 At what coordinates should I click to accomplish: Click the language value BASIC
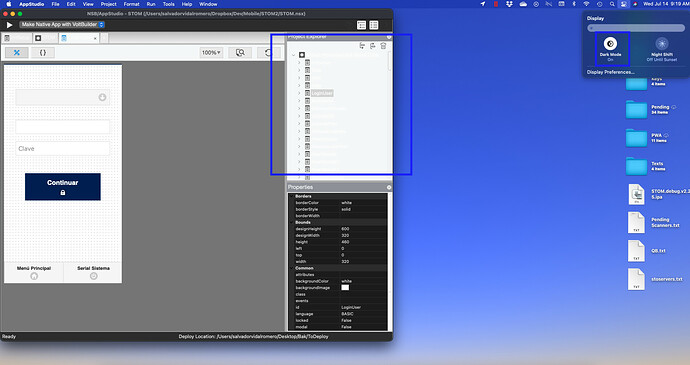(347, 314)
